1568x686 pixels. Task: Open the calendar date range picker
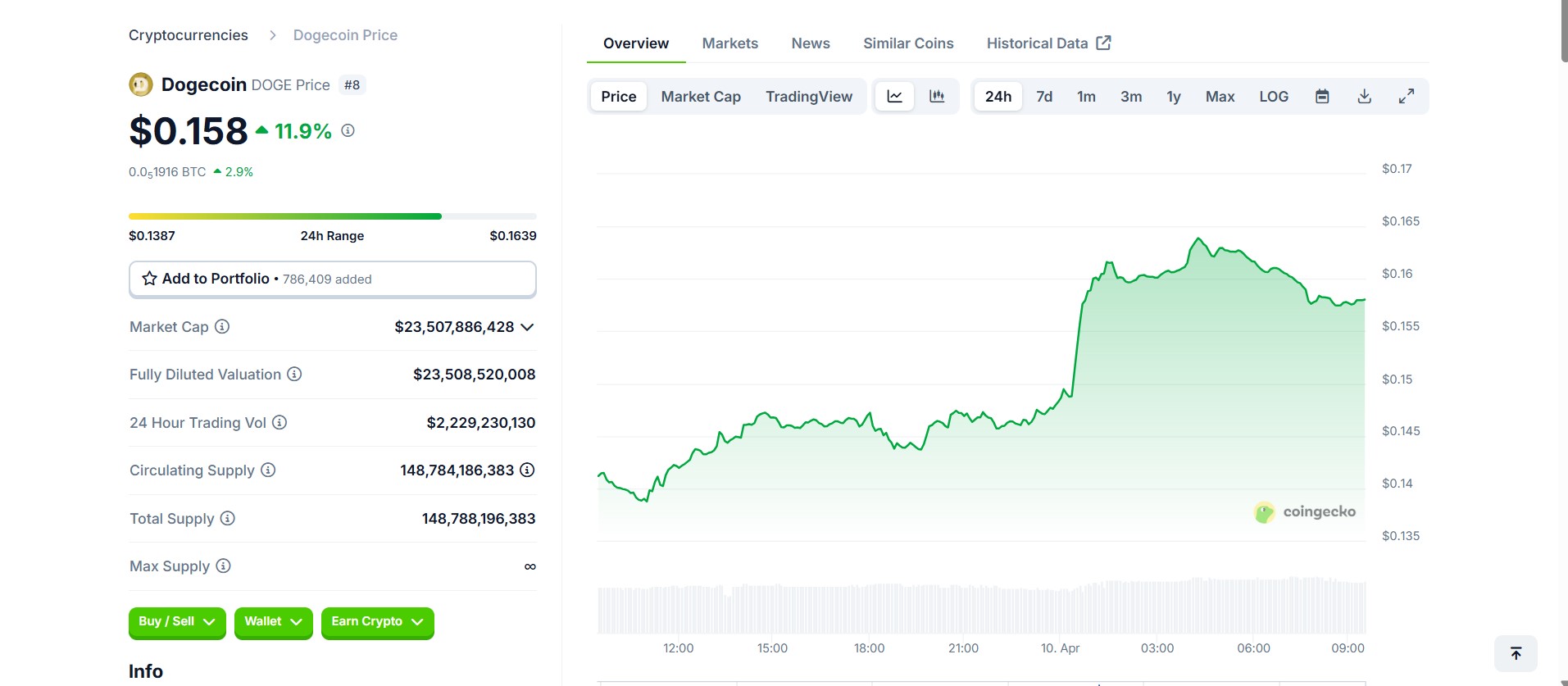(x=1322, y=97)
